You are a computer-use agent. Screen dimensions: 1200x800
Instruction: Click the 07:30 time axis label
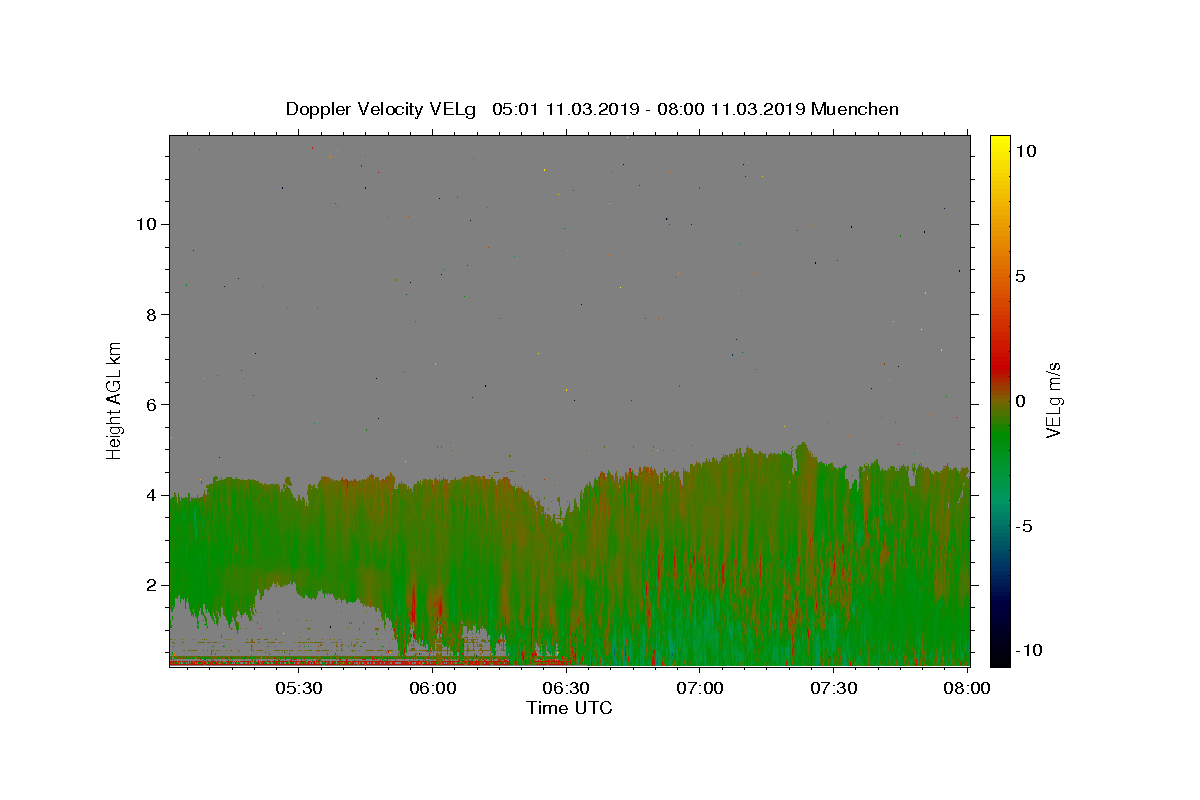click(x=833, y=688)
